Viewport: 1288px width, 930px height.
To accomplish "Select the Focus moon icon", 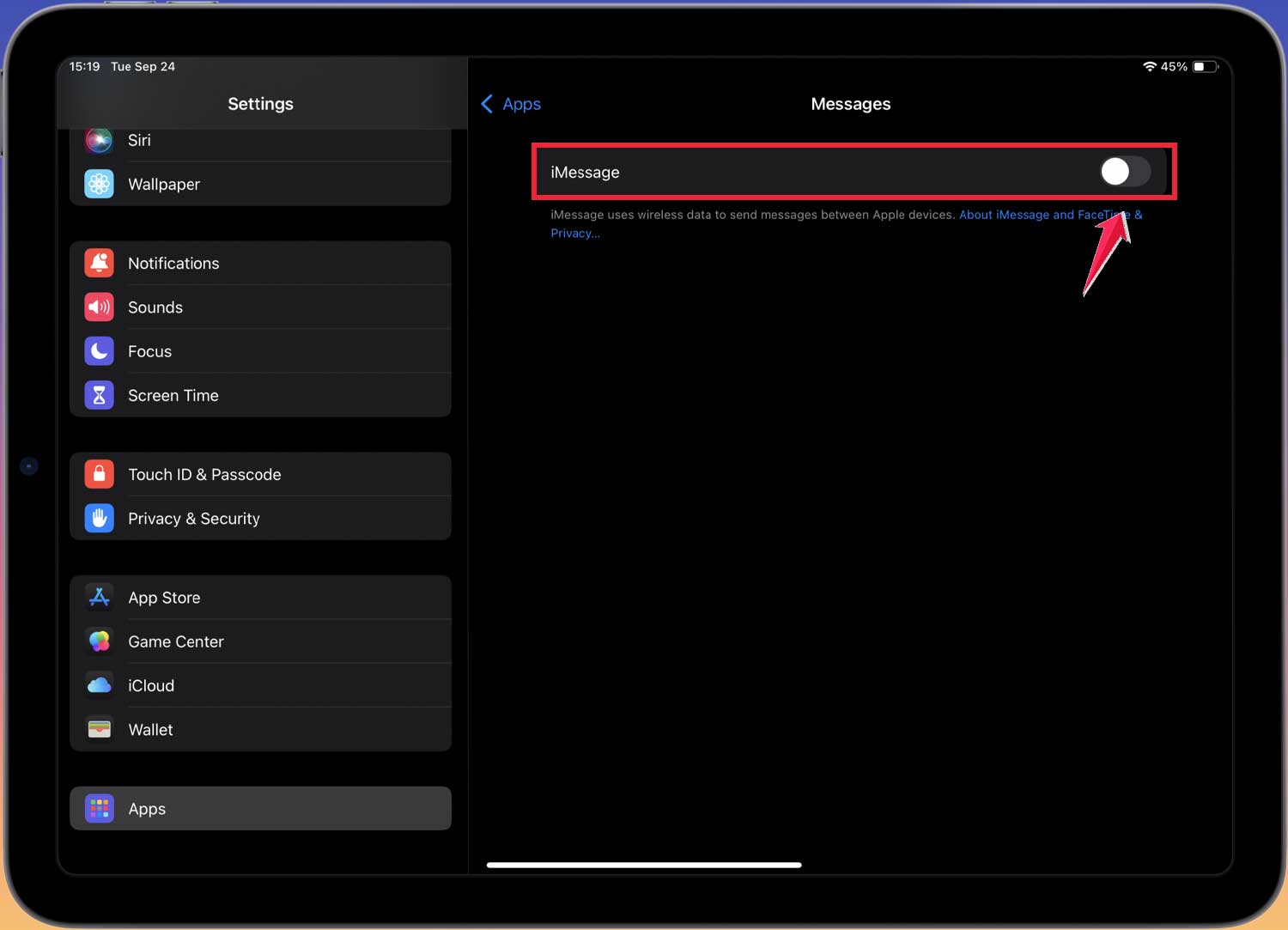I will (100, 351).
